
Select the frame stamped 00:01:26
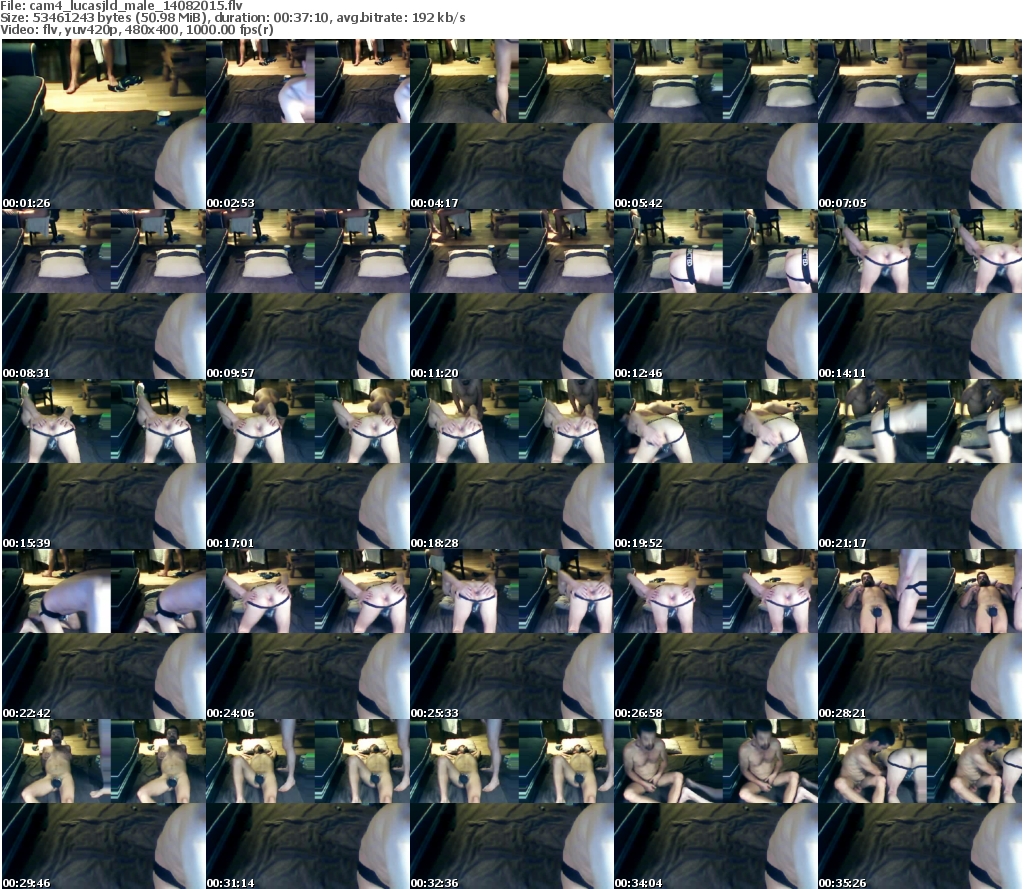pos(104,124)
